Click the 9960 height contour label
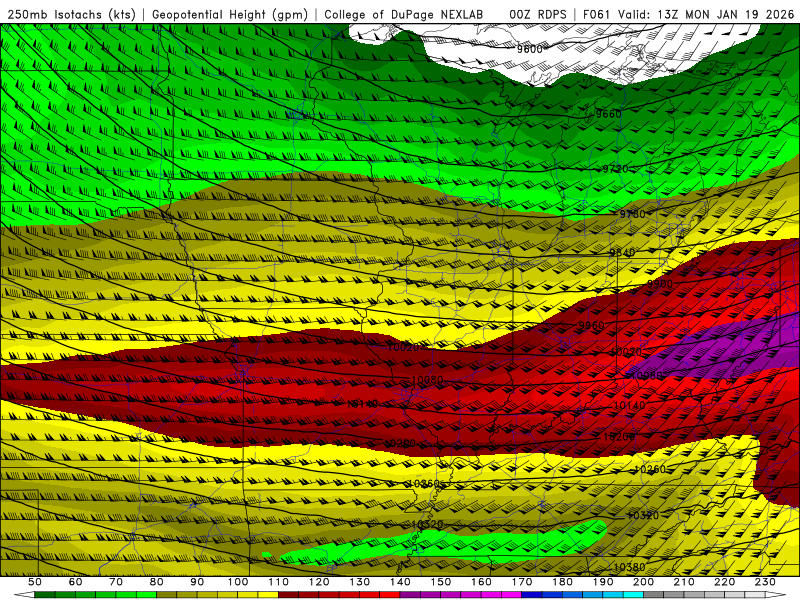This screenshot has height=600, width=800. (x=591, y=326)
